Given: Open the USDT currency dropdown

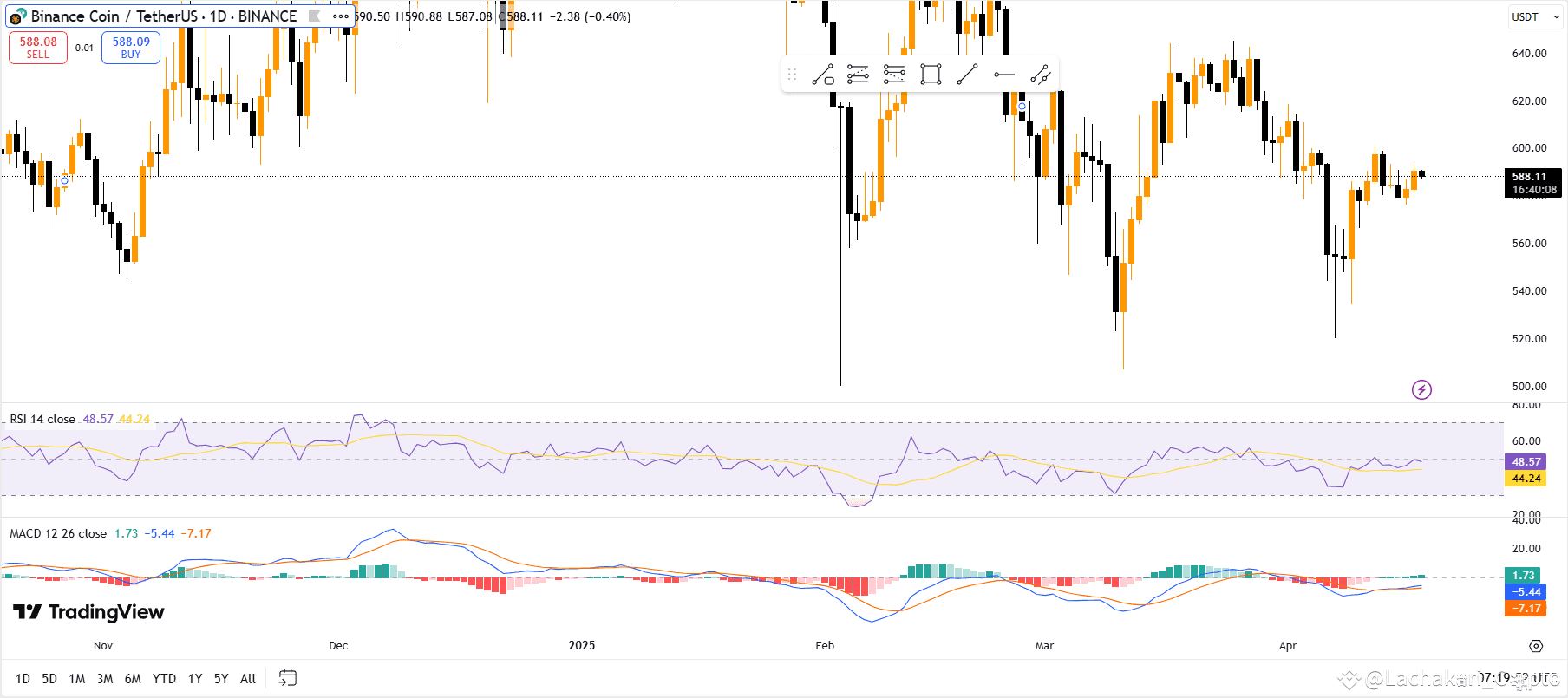Looking at the screenshot, I should pyautogui.click(x=1535, y=16).
